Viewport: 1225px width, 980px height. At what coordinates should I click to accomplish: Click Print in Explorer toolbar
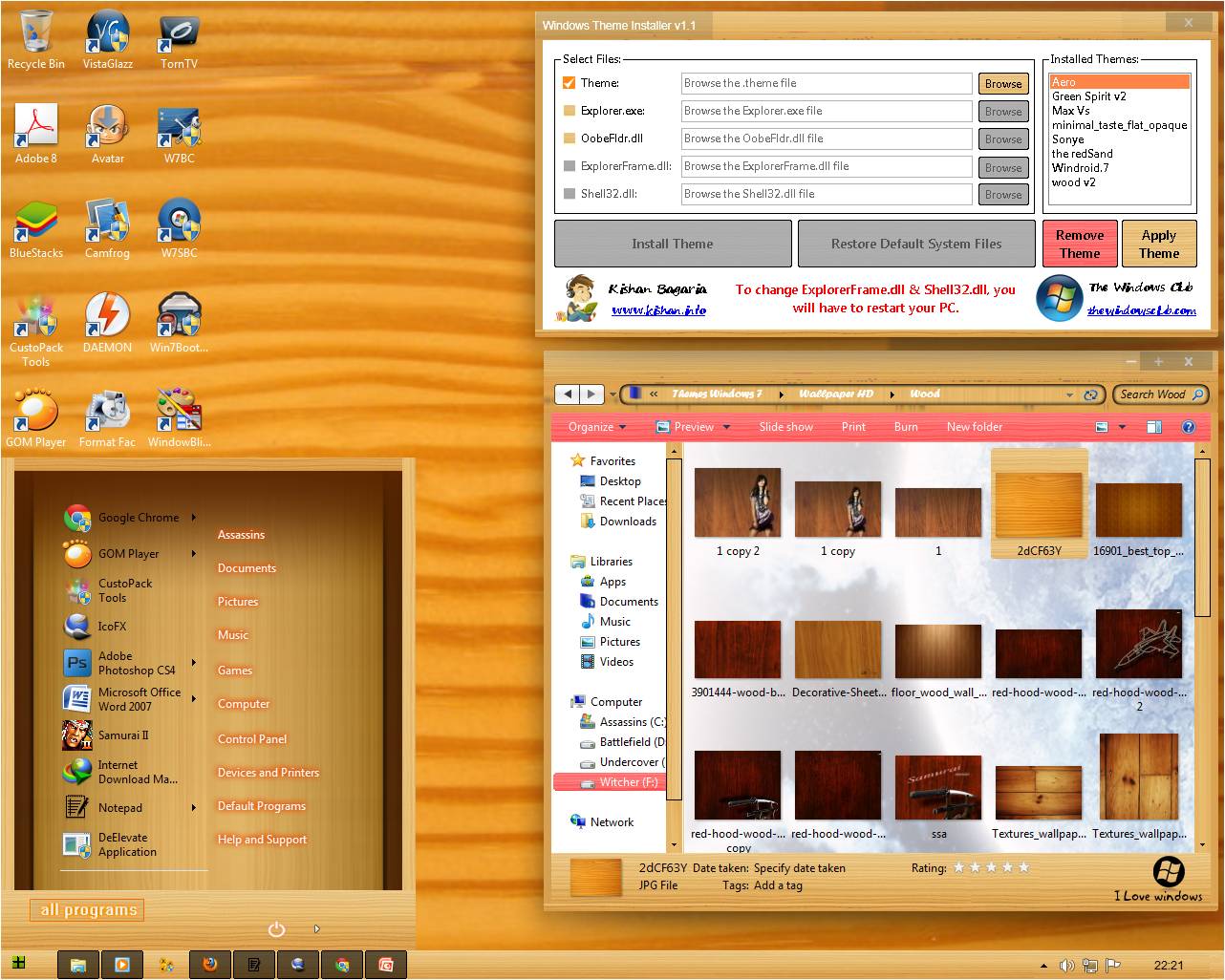(853, 427)
